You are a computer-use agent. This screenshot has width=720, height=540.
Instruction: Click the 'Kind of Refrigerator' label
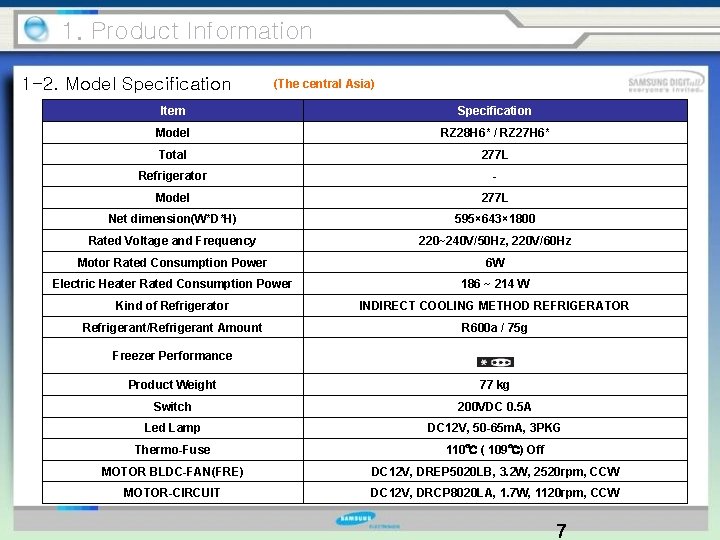(172, 306)
